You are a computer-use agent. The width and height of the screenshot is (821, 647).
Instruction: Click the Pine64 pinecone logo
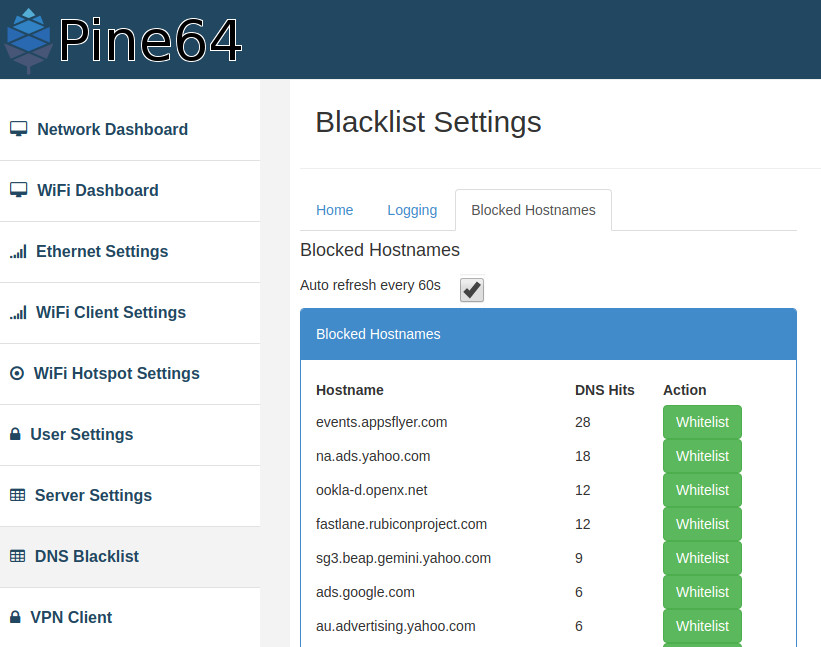(28, 41)
